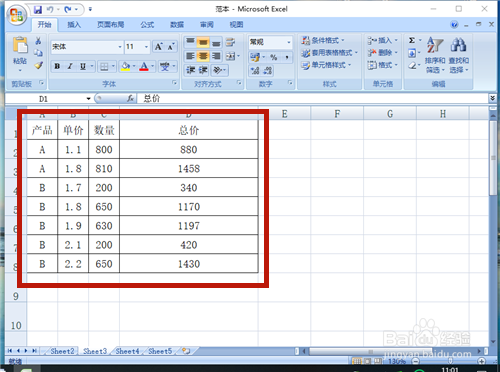Toggle underline formatting
This screenshot has width=500, height=372.
click(x=83, y=66)
